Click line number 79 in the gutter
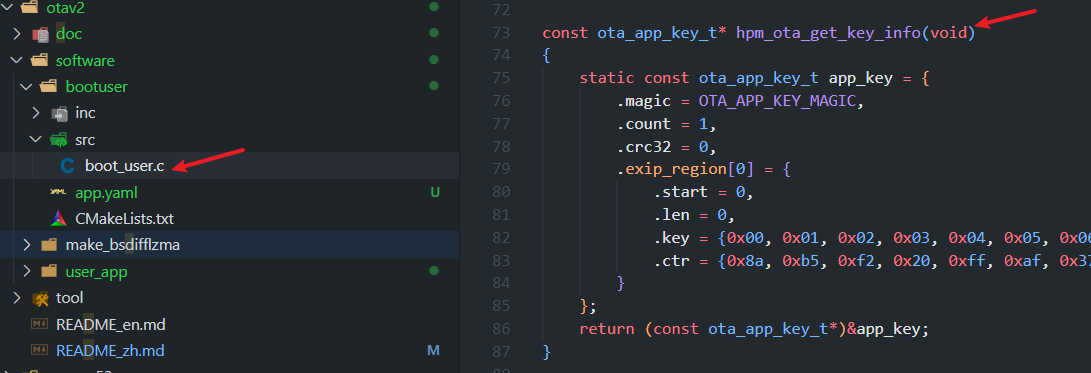This screenshot has height=373, width=1091. pos(501,169)
